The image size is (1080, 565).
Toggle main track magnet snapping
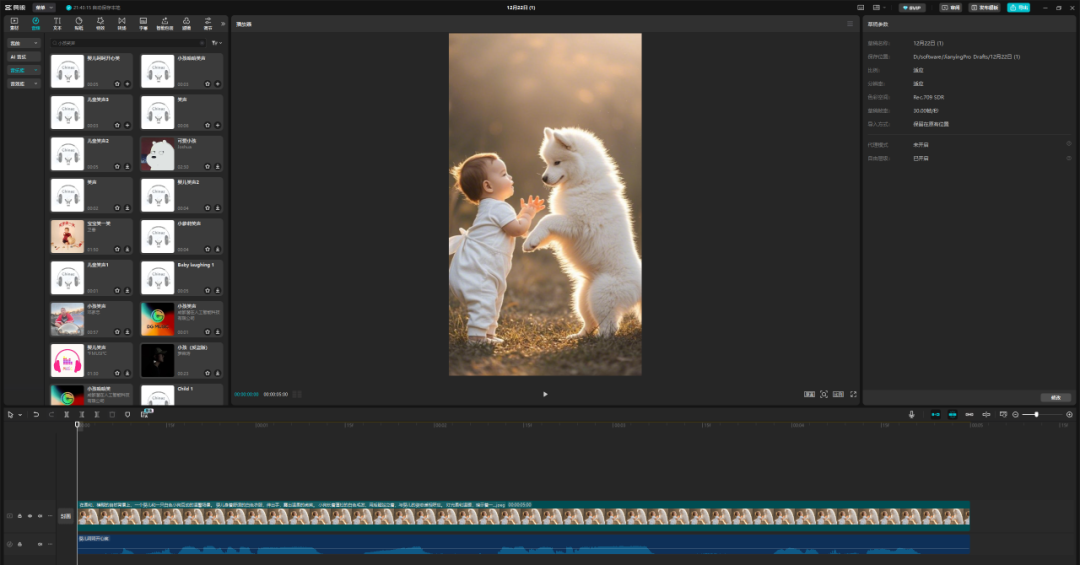pyautogui.click(x=936, y=414)
